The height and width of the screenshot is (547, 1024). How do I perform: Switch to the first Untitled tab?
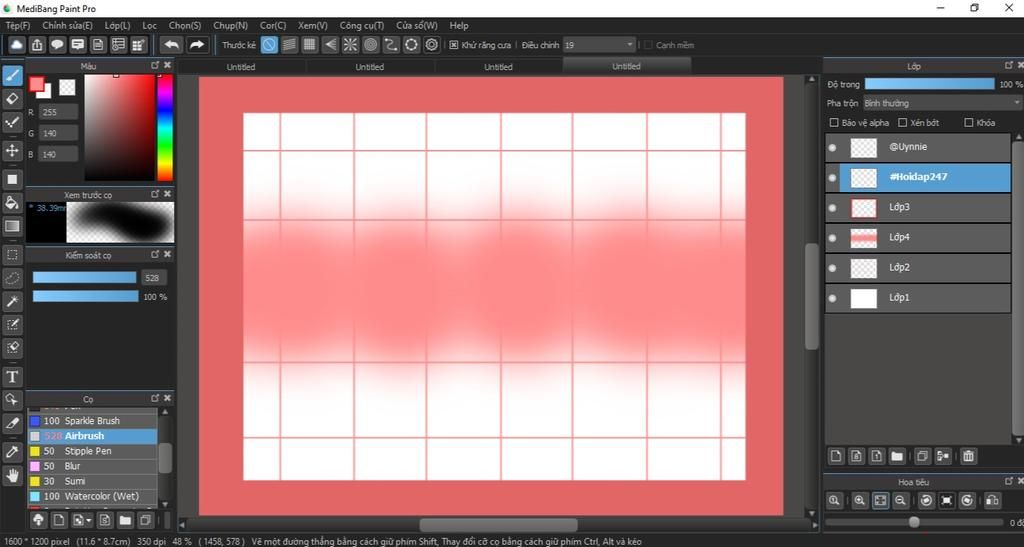pyautogui.click(x=241, y=67)
